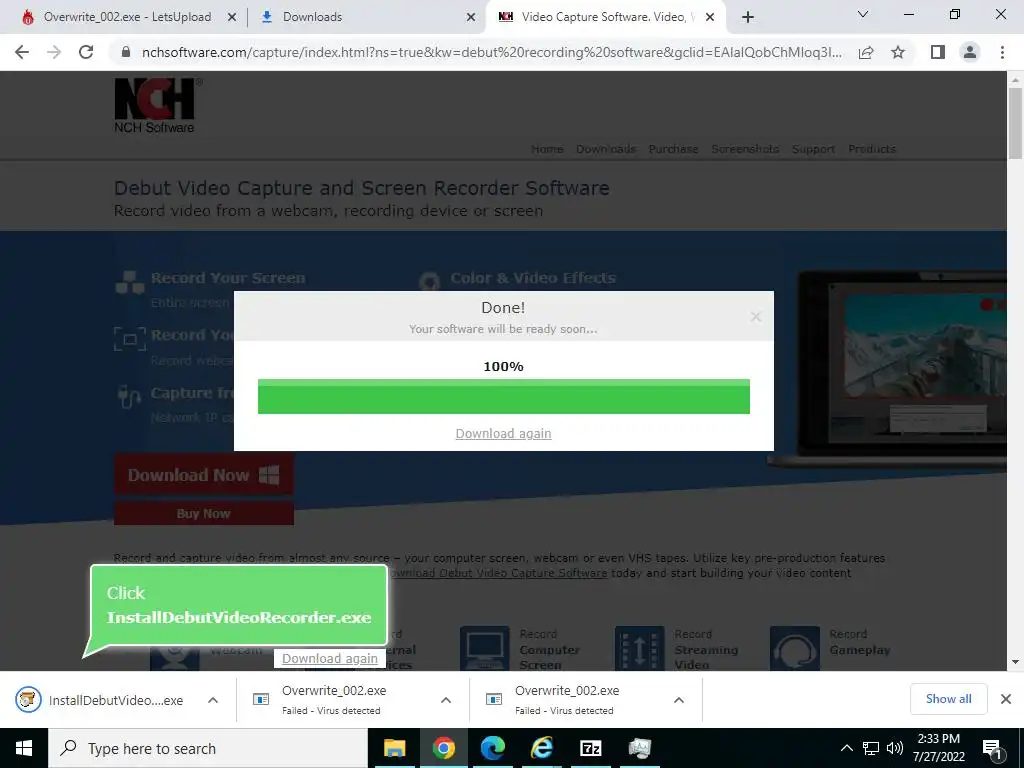Open Microsoft Edge from the taskbar

coord(492,748)
